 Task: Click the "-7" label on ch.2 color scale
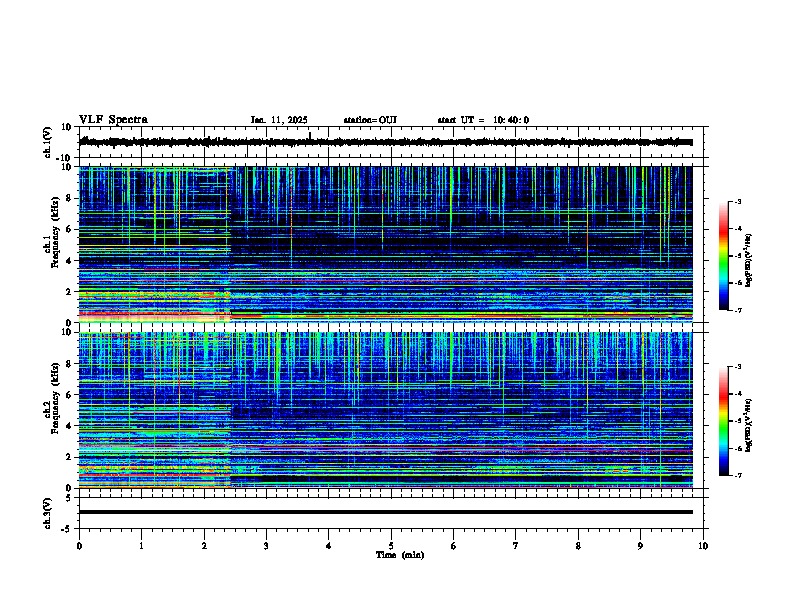click(737, 476)
